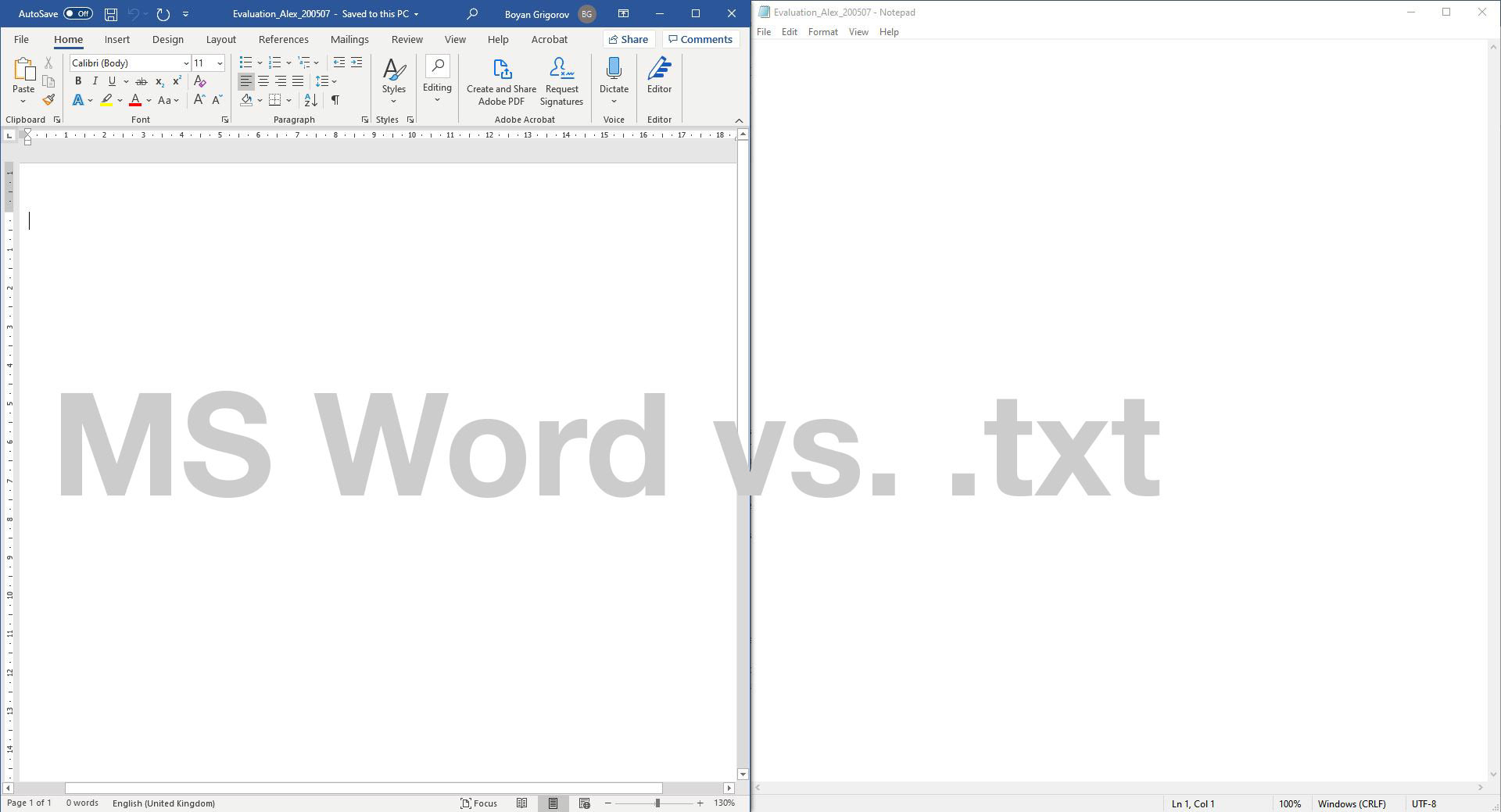
Task: Select the Format Painter brush icon
Action: 48,100
